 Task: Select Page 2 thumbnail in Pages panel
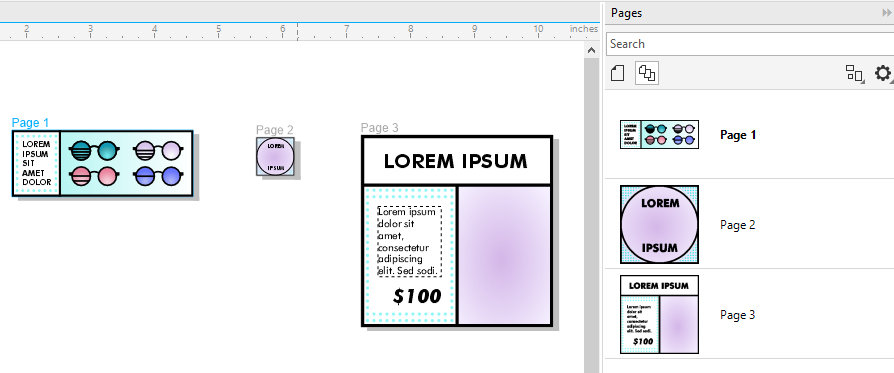660,225
